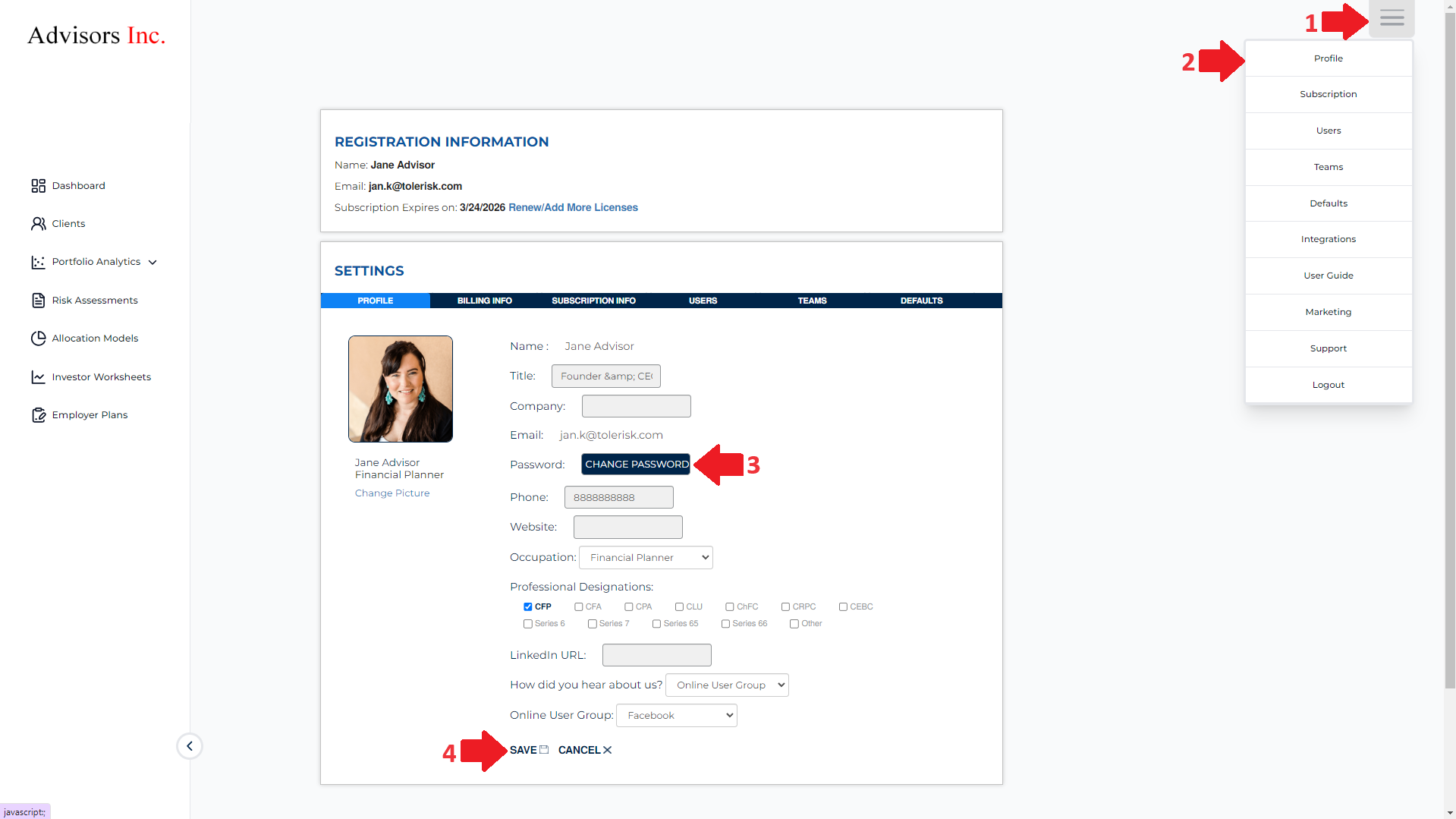Switch to the Billing Info tab
The width and height of the screenshot is (1456, 819).
[484, 301]
